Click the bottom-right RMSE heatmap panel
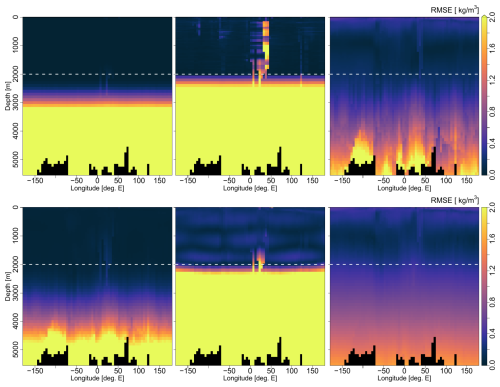The height and width of the screenshot is (387, 500). (x=404, y=286)
